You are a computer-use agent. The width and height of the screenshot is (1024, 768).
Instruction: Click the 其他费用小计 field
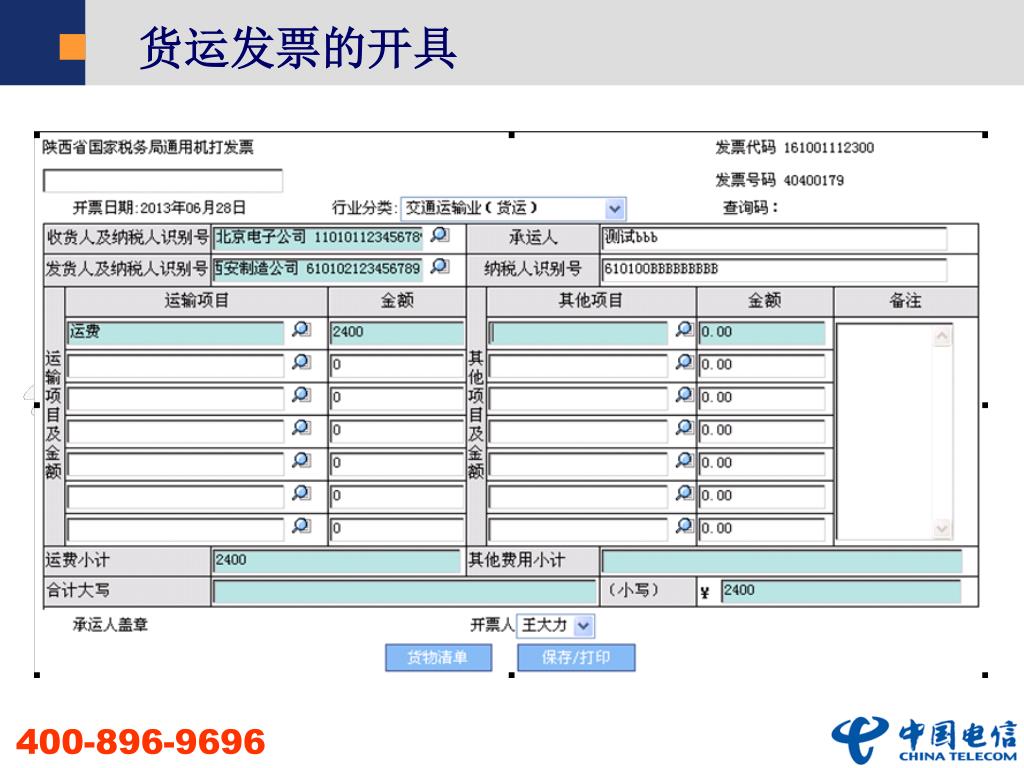tap(782, 561)
